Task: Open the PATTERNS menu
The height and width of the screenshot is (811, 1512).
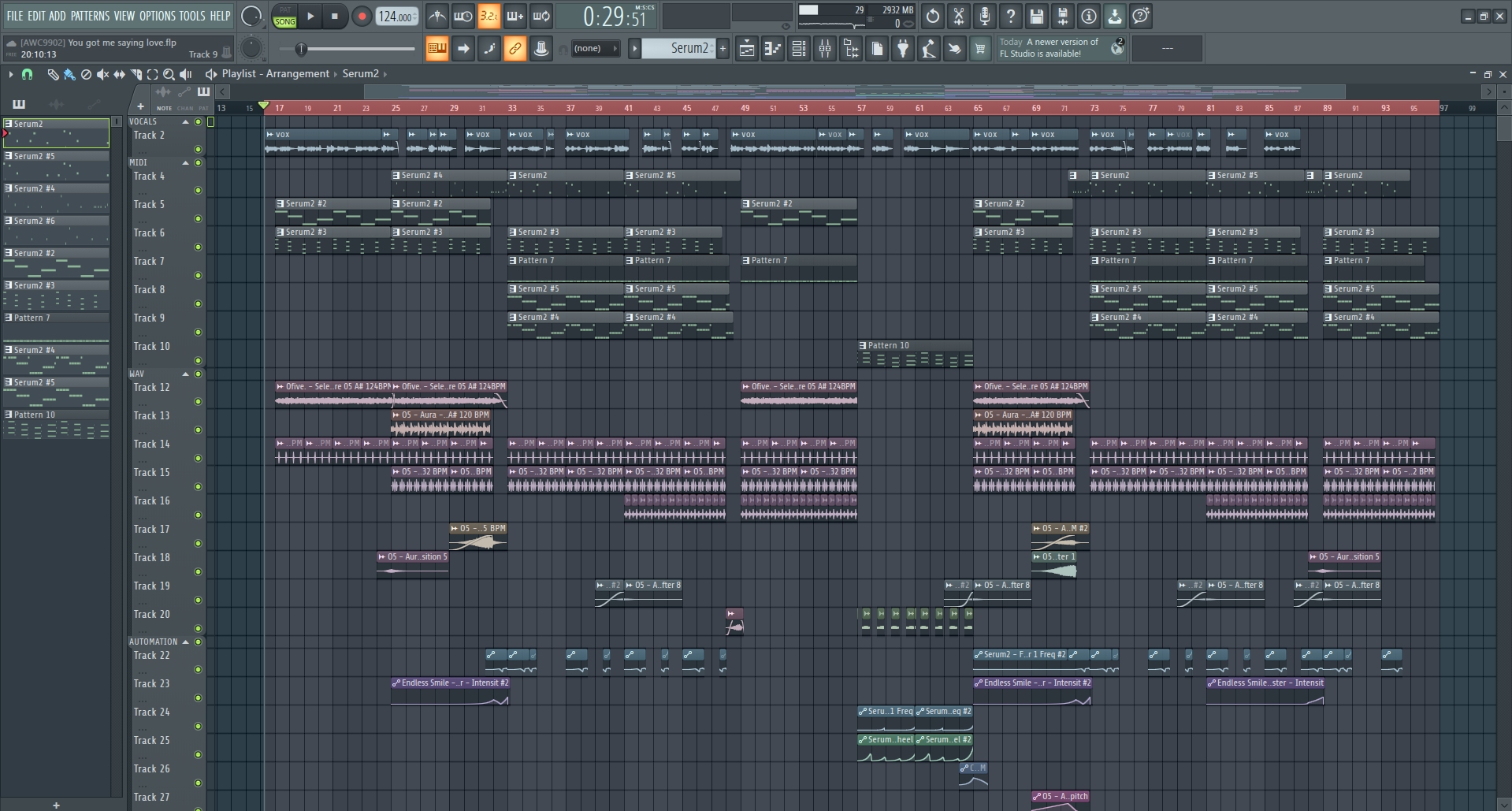Action: click(x=90, y=16)
